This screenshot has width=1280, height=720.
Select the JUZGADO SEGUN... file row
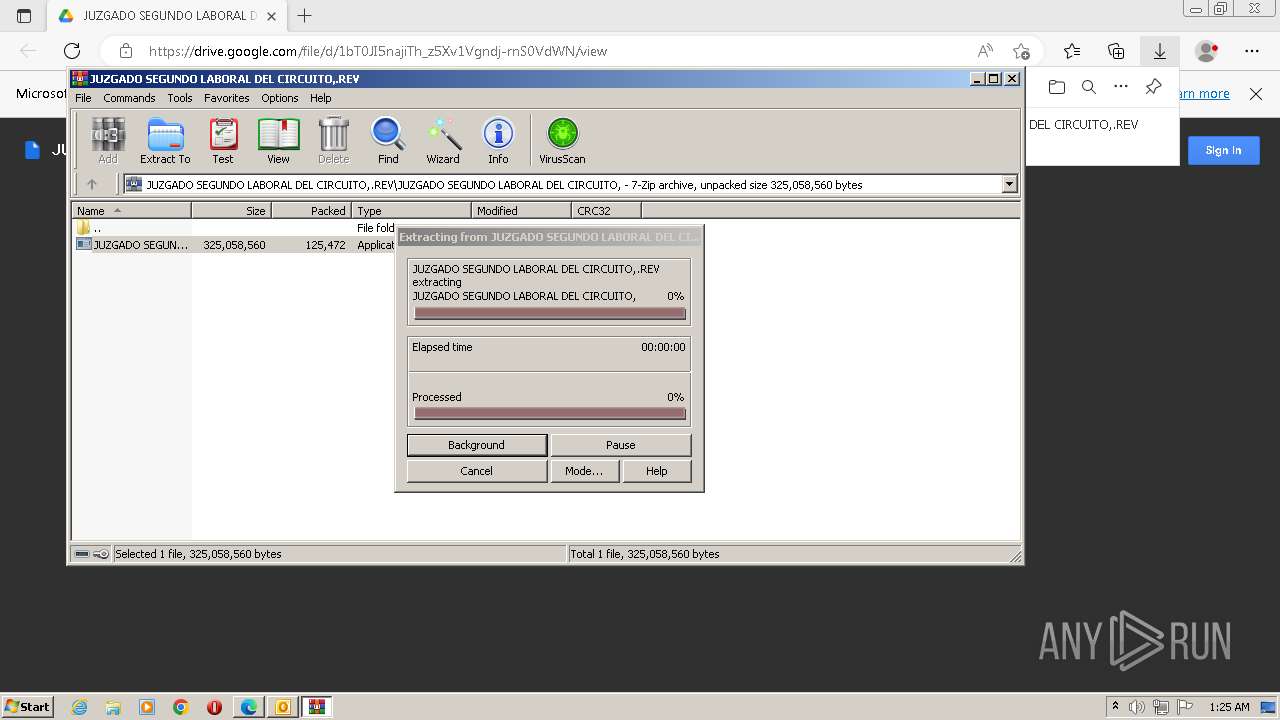(x=235, y=245)
